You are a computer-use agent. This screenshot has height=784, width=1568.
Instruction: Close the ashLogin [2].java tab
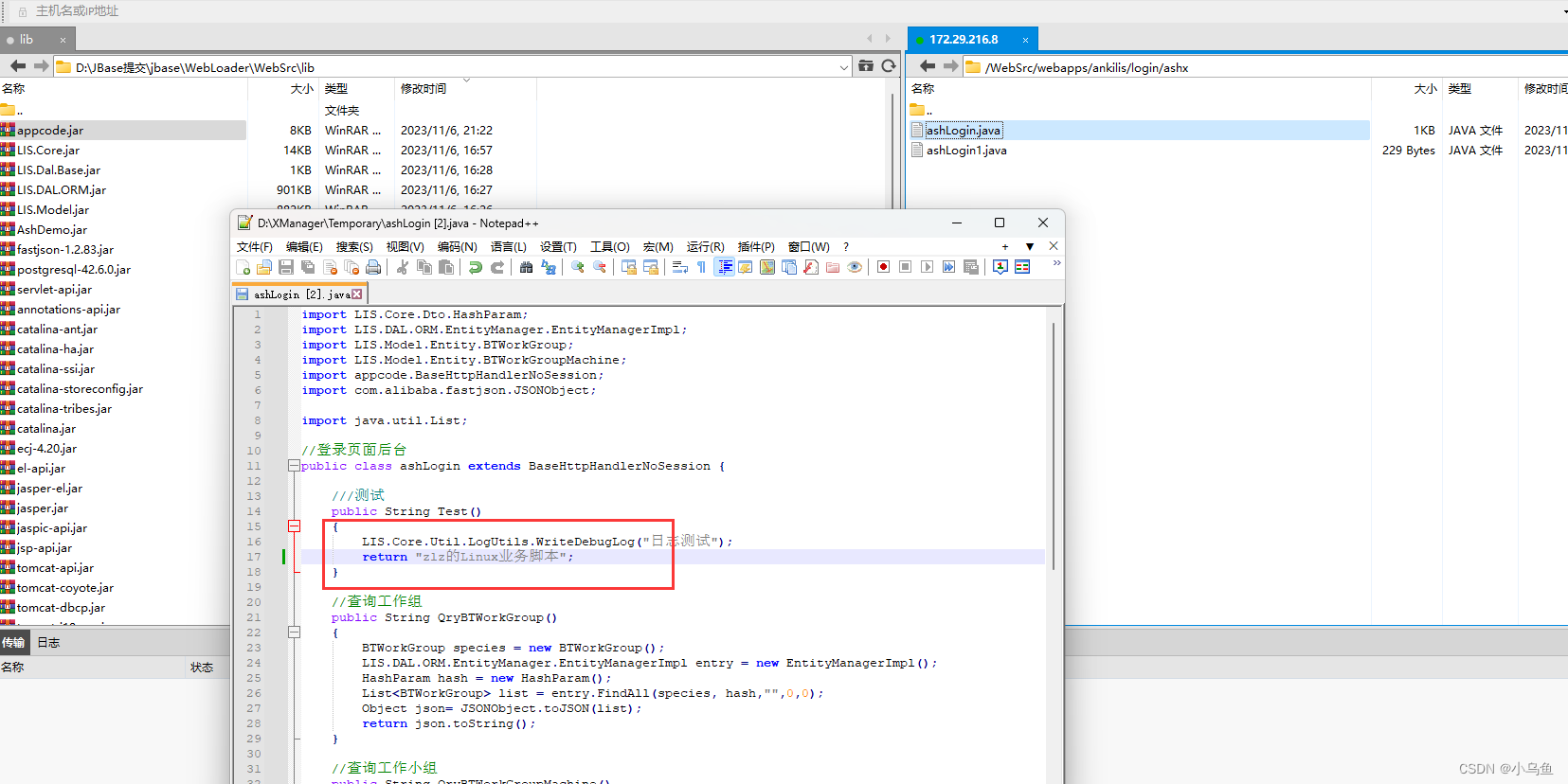pyautogui.click(x=357, y=294)
